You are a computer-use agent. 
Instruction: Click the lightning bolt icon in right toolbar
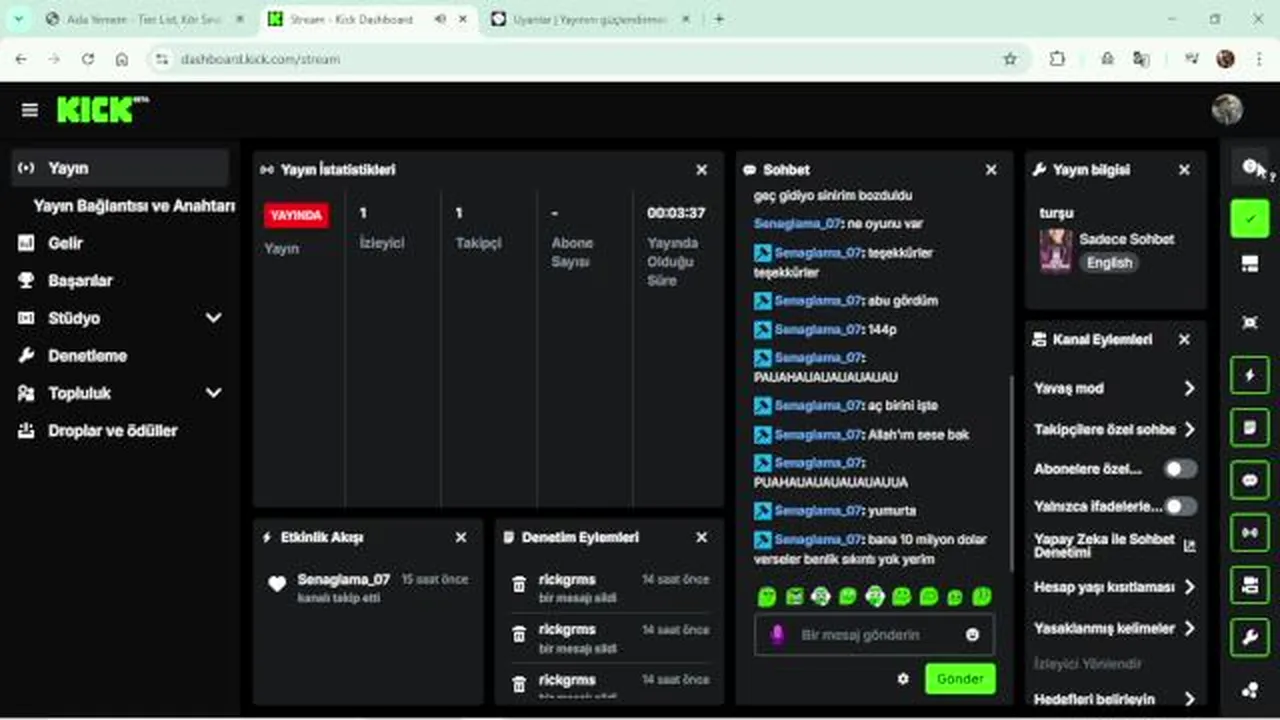point(1249,376)
